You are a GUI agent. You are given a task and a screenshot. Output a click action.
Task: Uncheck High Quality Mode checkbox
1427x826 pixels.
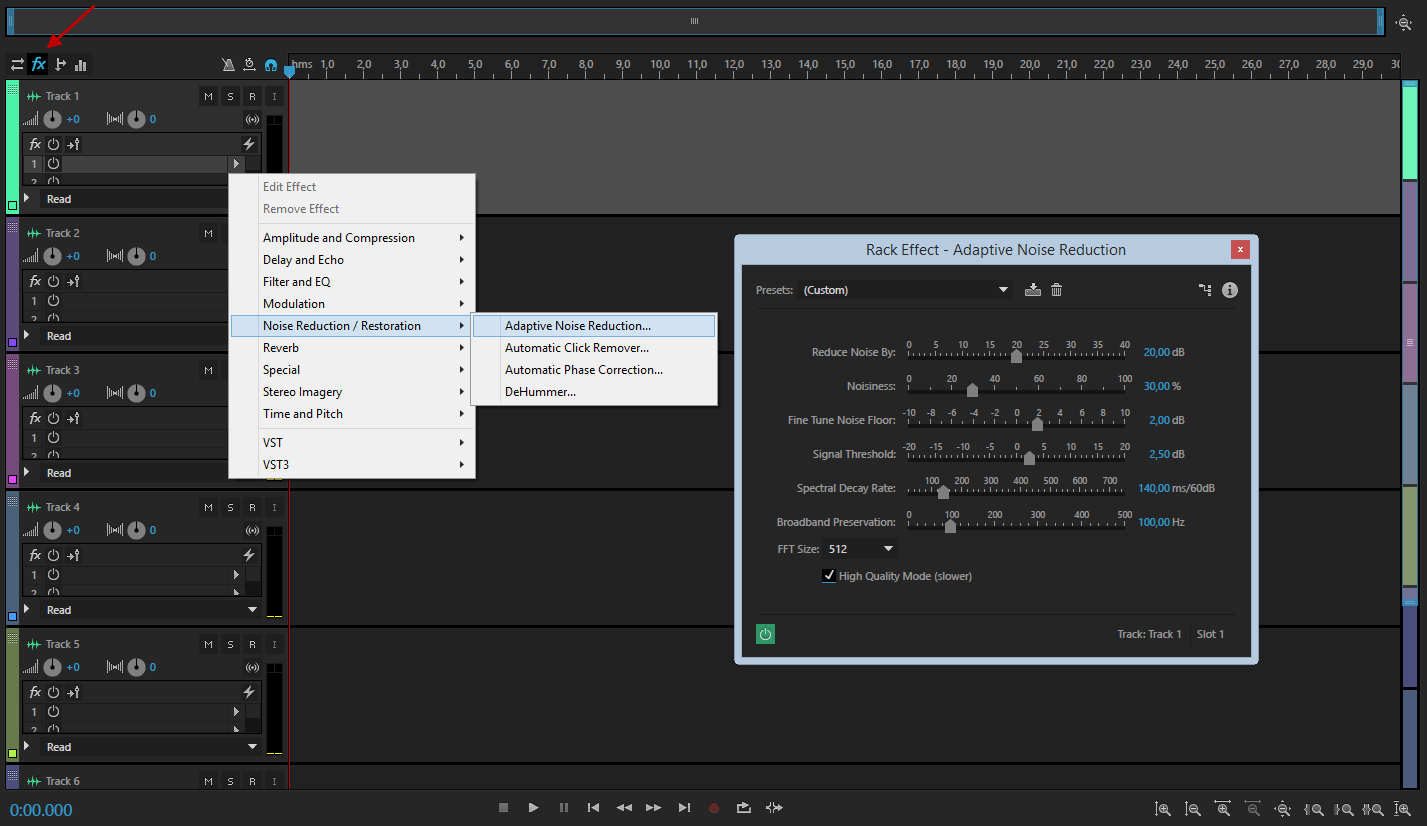[x=829, y=576]
